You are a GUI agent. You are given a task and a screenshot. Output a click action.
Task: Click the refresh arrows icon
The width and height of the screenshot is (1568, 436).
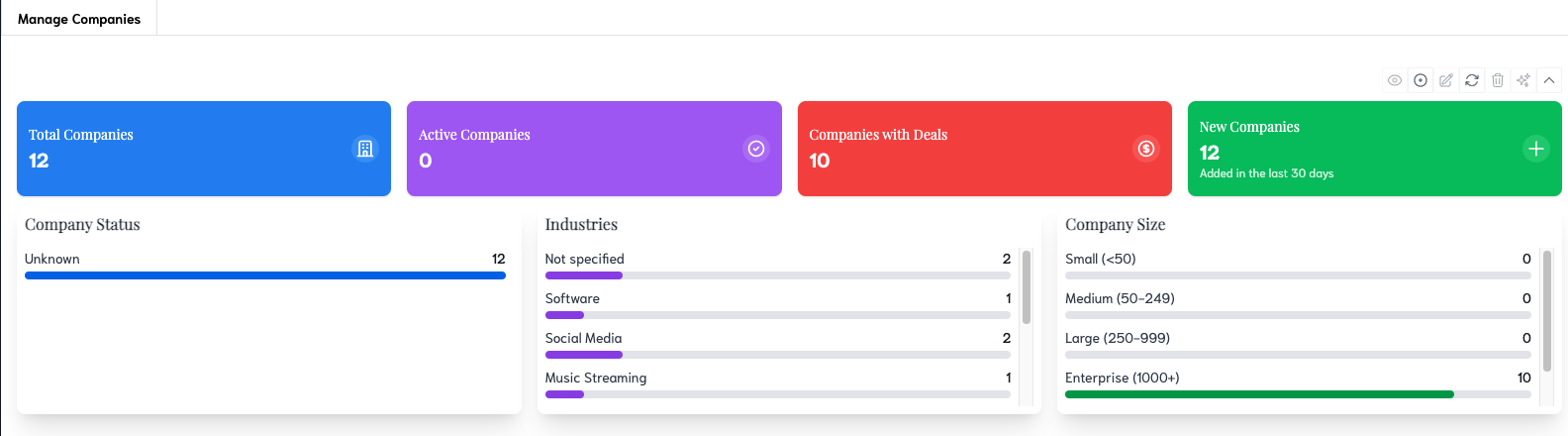[1472, 80]
